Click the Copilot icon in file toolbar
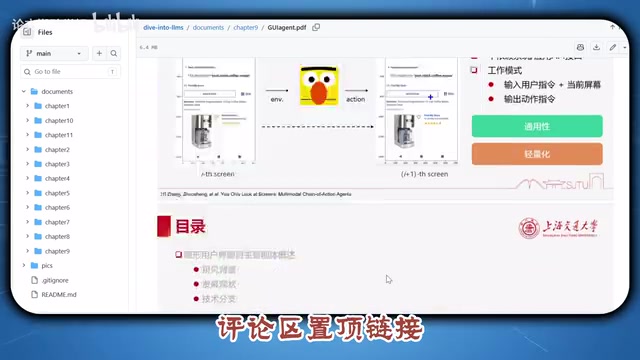640x360 pixels. tap(580, 47)
